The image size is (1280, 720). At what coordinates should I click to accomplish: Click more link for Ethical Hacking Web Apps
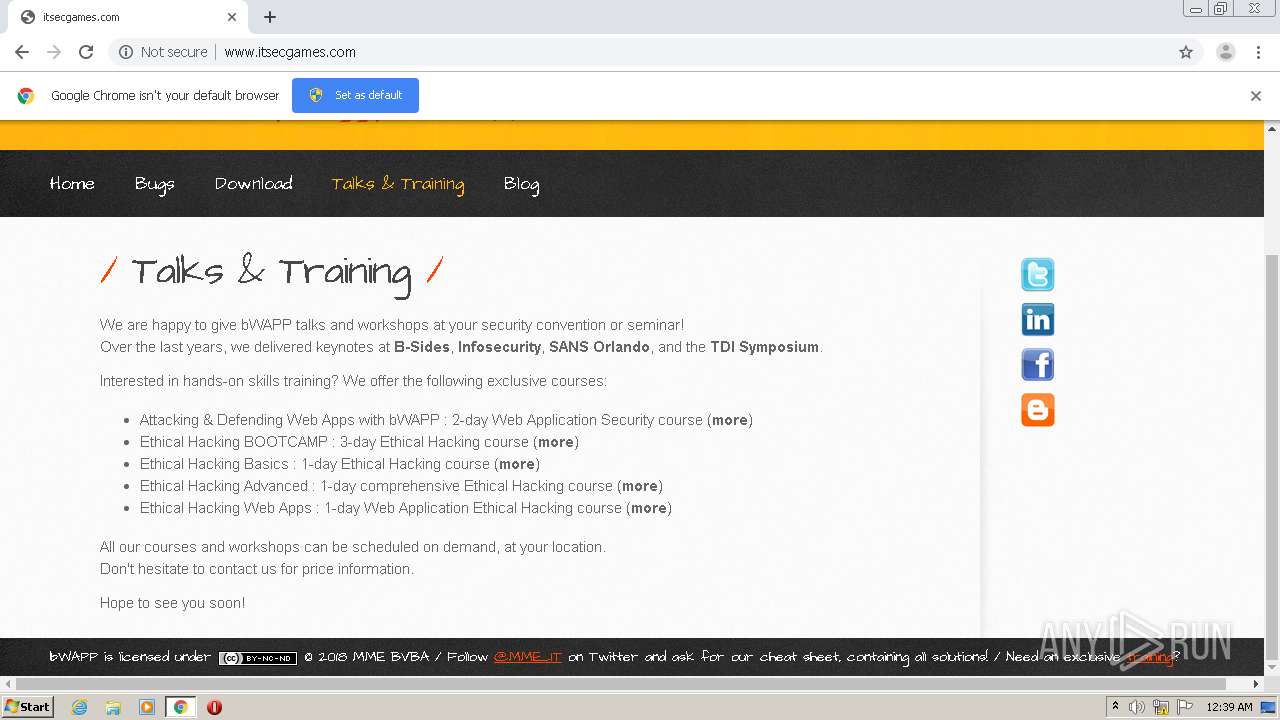click(649, 508)
